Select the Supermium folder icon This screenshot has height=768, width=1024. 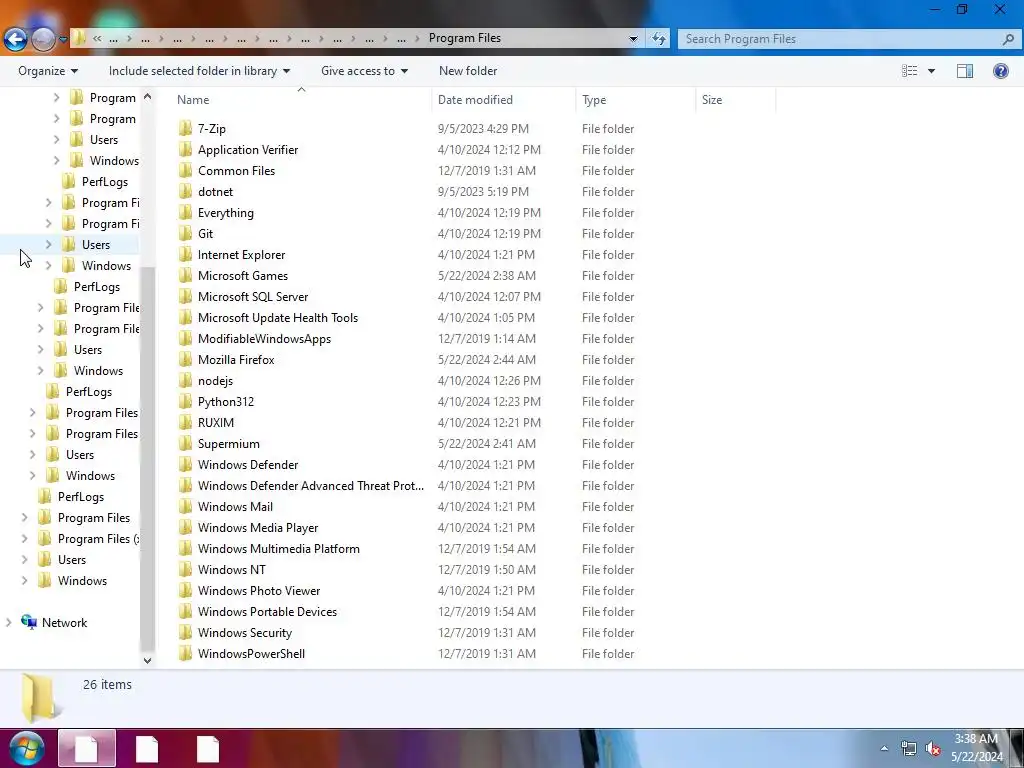coord(185,444)
